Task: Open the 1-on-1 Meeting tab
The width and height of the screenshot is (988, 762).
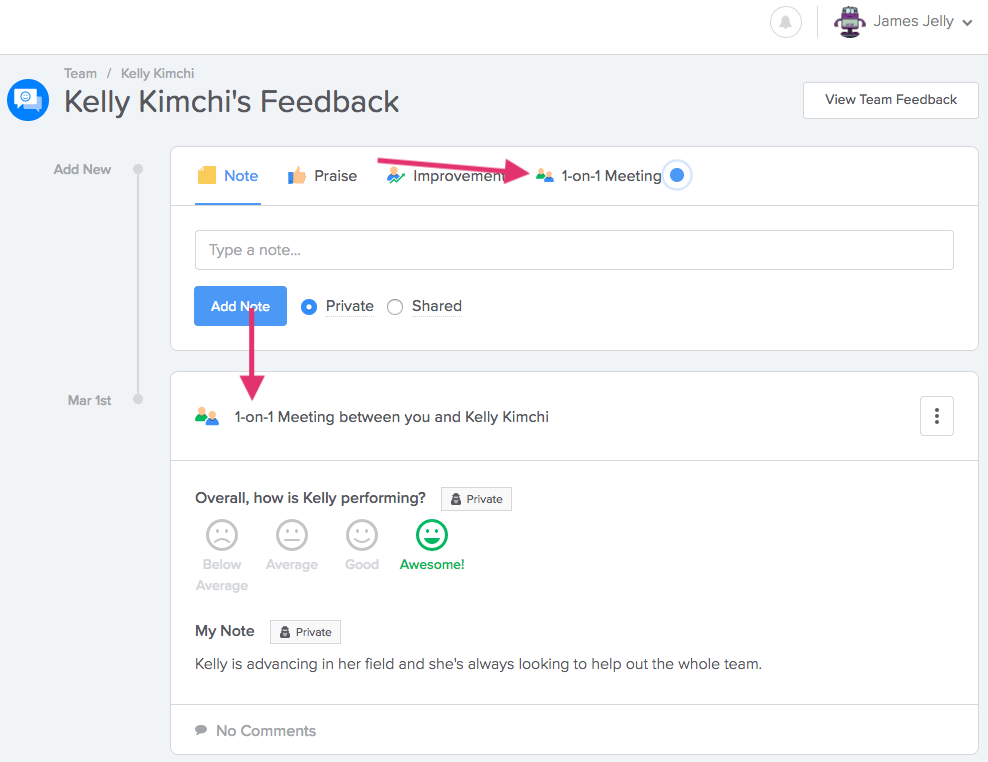Action: click(598, 176)
